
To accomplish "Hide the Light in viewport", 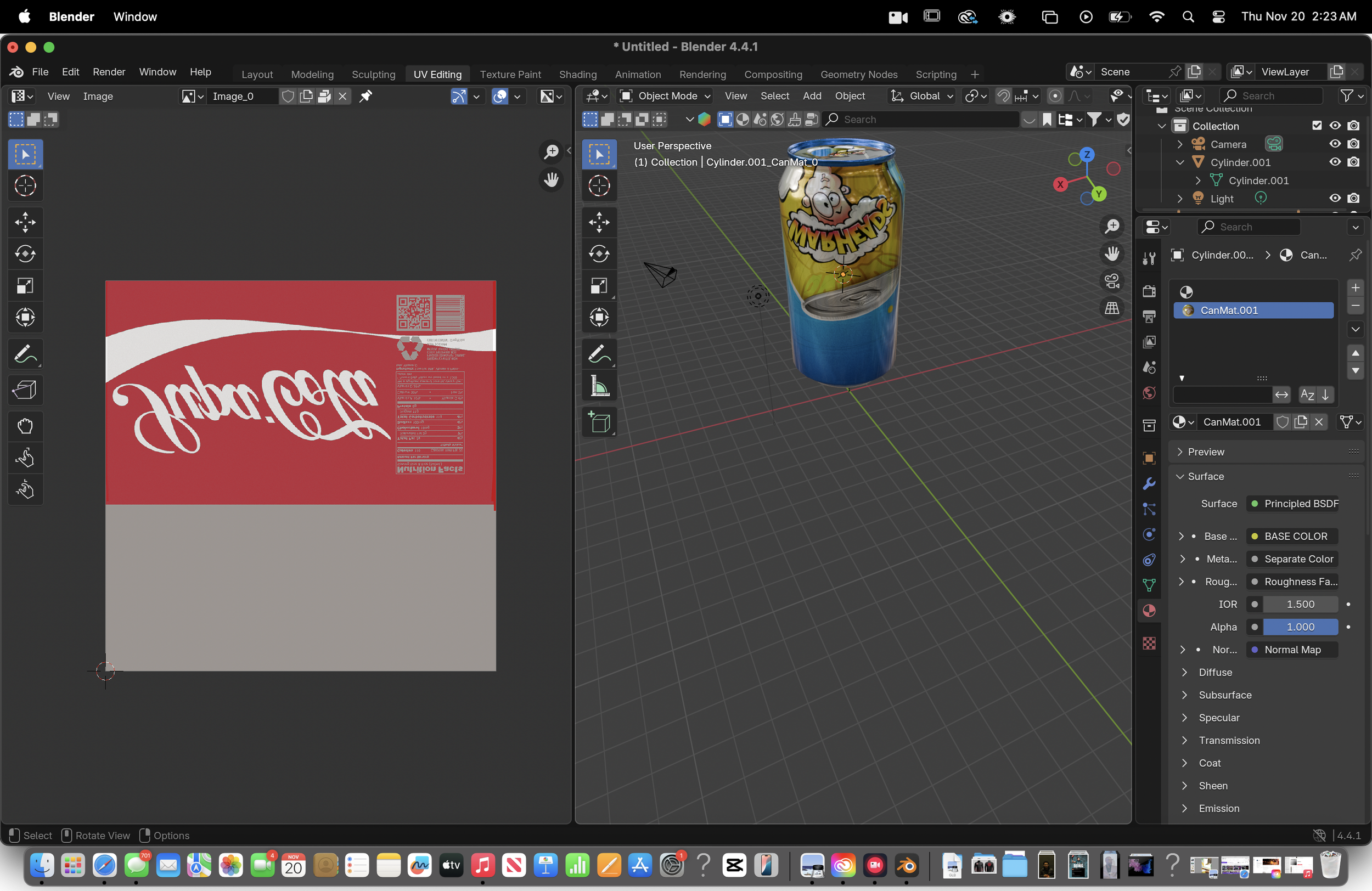I will click(1335, 198).
